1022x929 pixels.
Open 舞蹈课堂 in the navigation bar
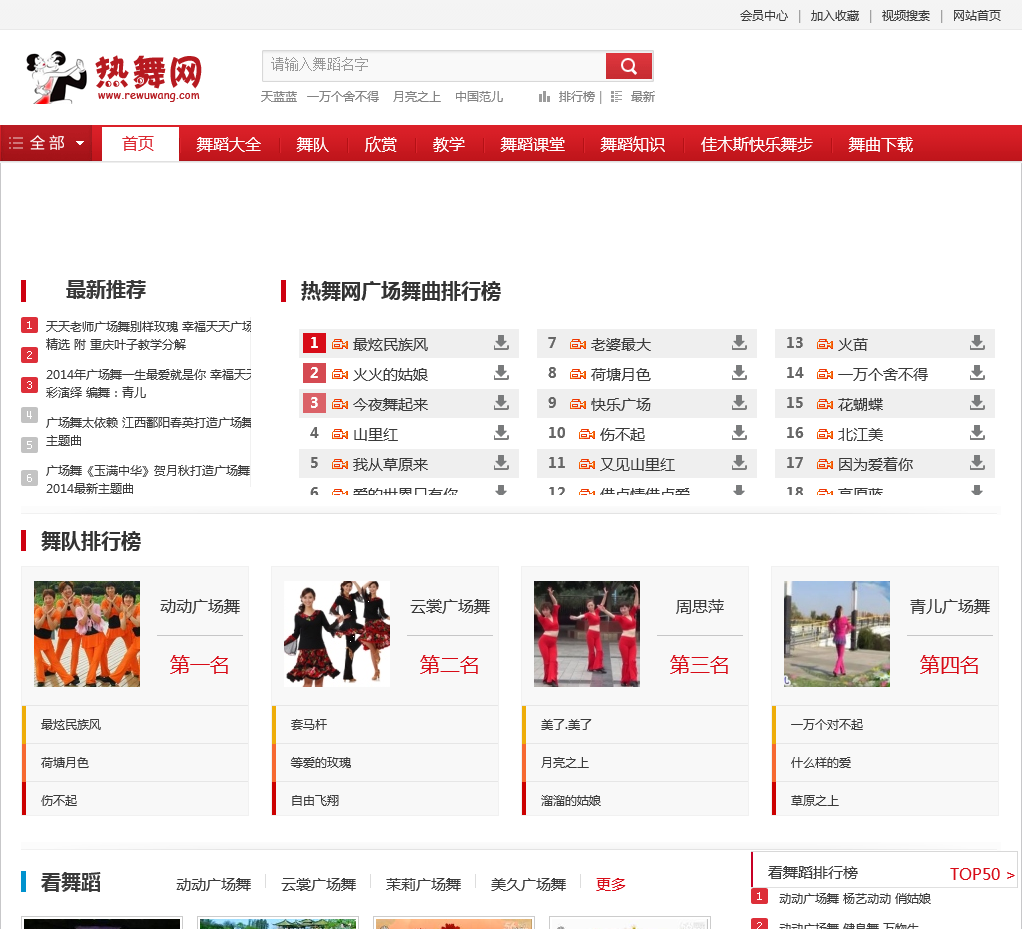(x=533, y=145)
